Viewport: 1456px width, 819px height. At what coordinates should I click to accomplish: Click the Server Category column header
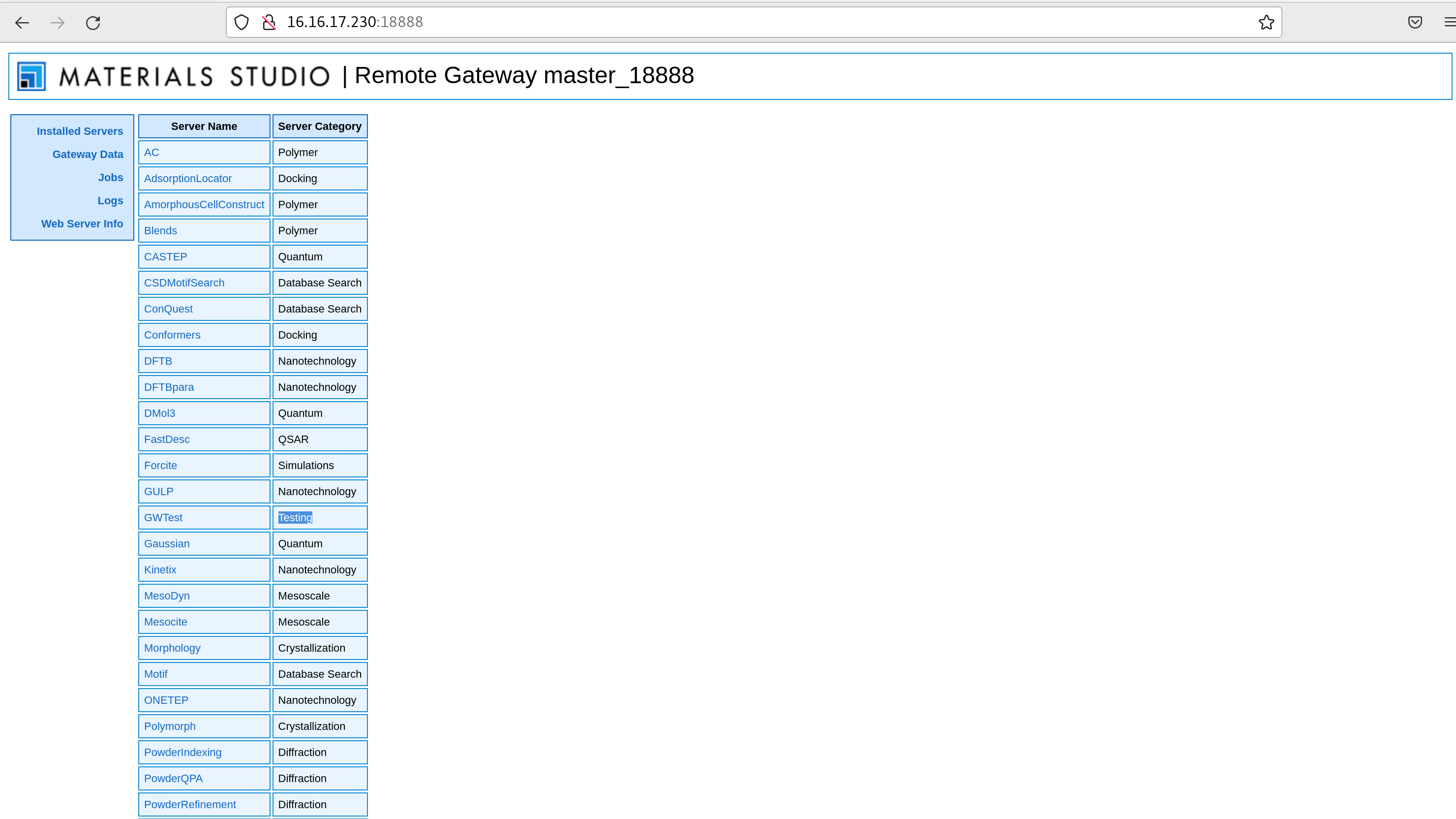point(320,126)
